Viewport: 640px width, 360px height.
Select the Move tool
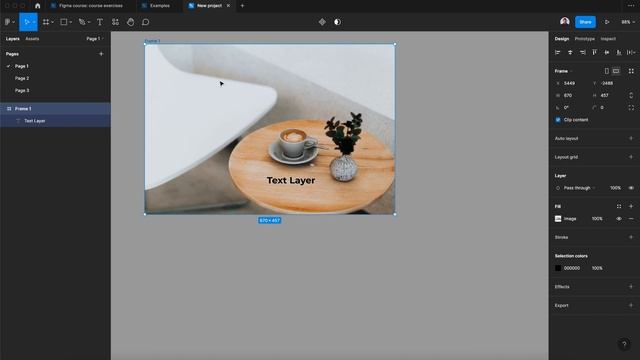tap(27, 22)
